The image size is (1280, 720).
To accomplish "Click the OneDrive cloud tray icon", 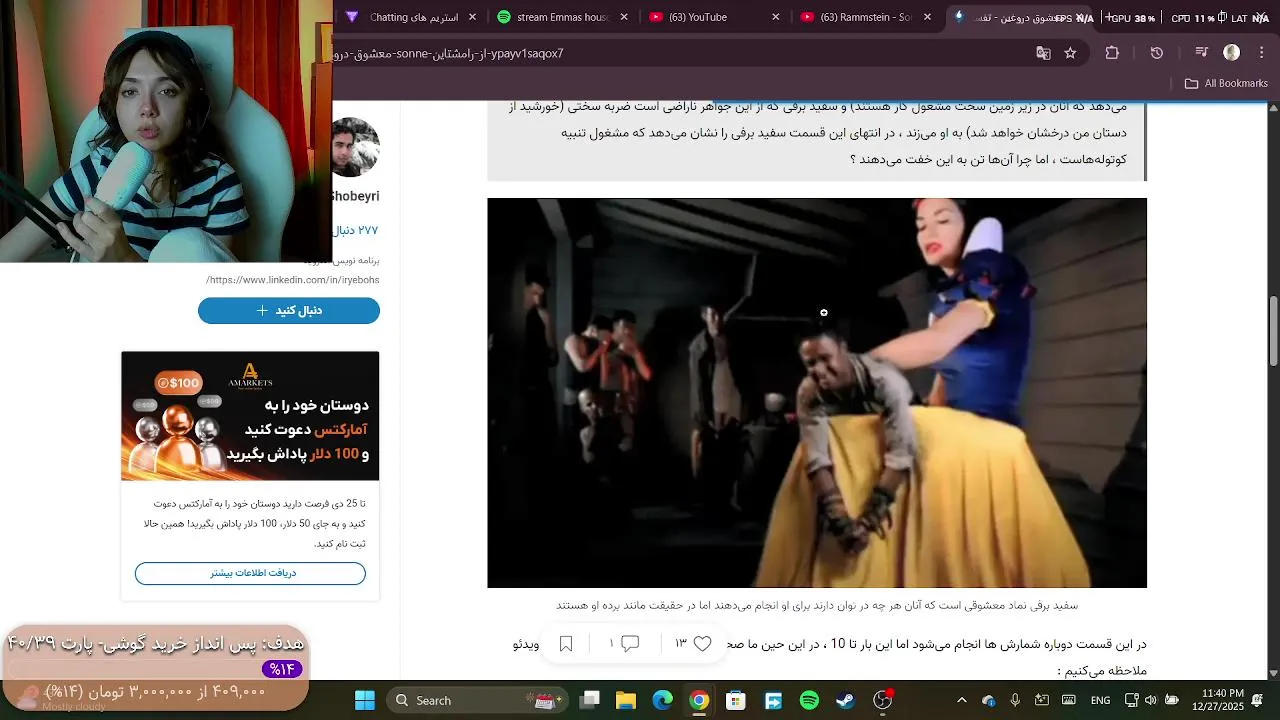I will (x=989, y=700).
